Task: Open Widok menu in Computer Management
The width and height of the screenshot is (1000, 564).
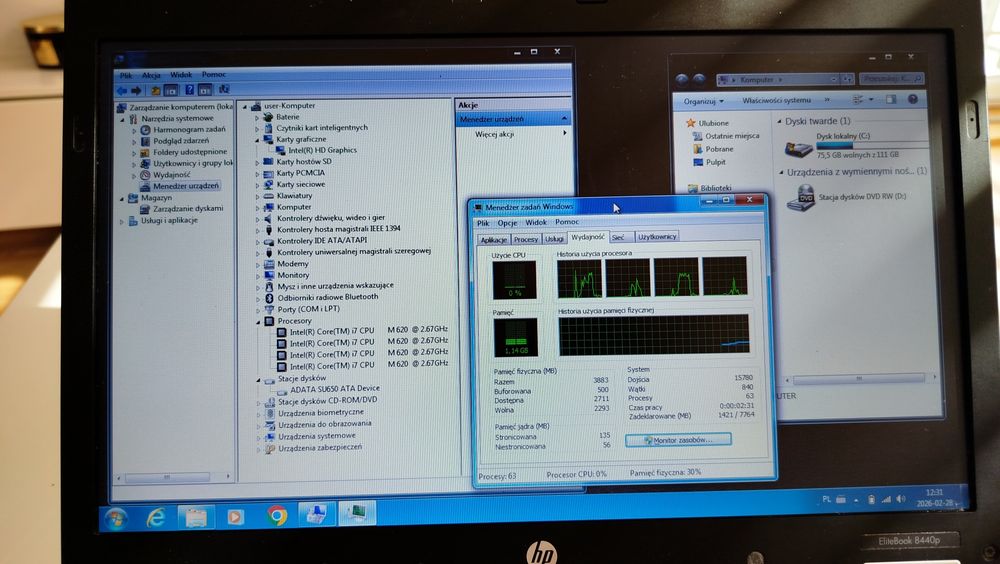Action: [181, 75]
